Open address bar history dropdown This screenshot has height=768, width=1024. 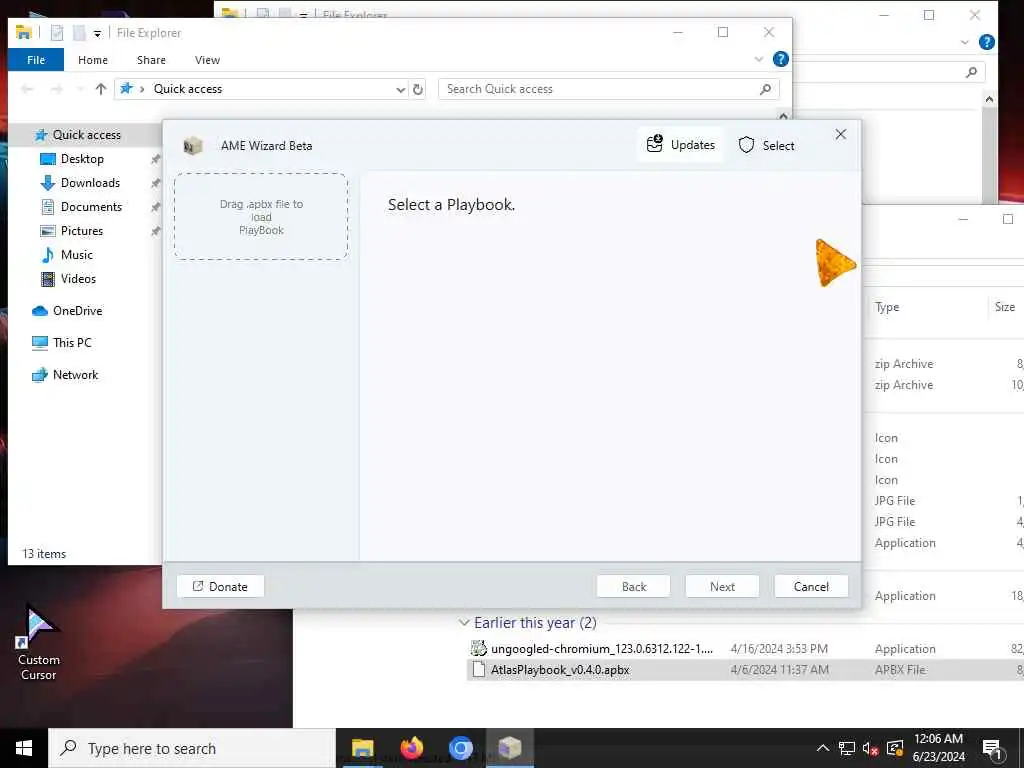click(400, 89)
